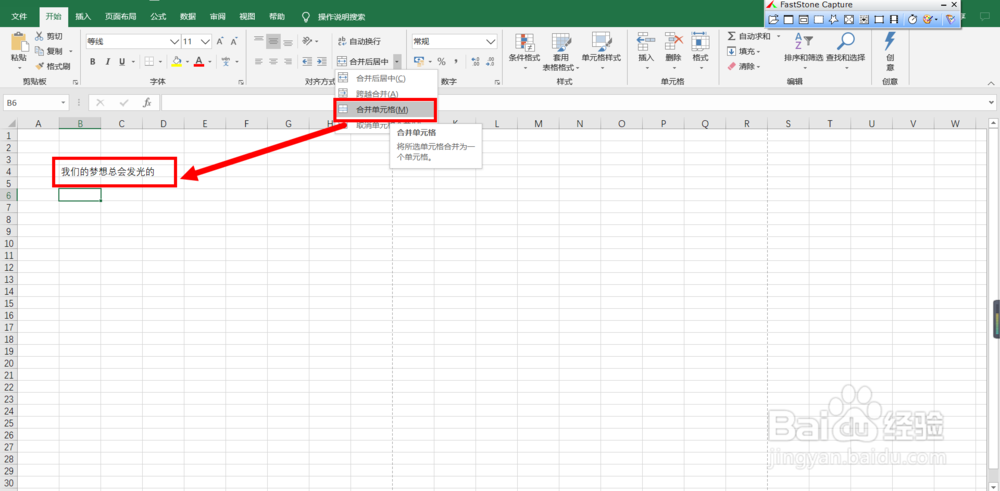Click the text orientation icon
The width and height of the screenshot is (1000, 491).
(307, 41)
